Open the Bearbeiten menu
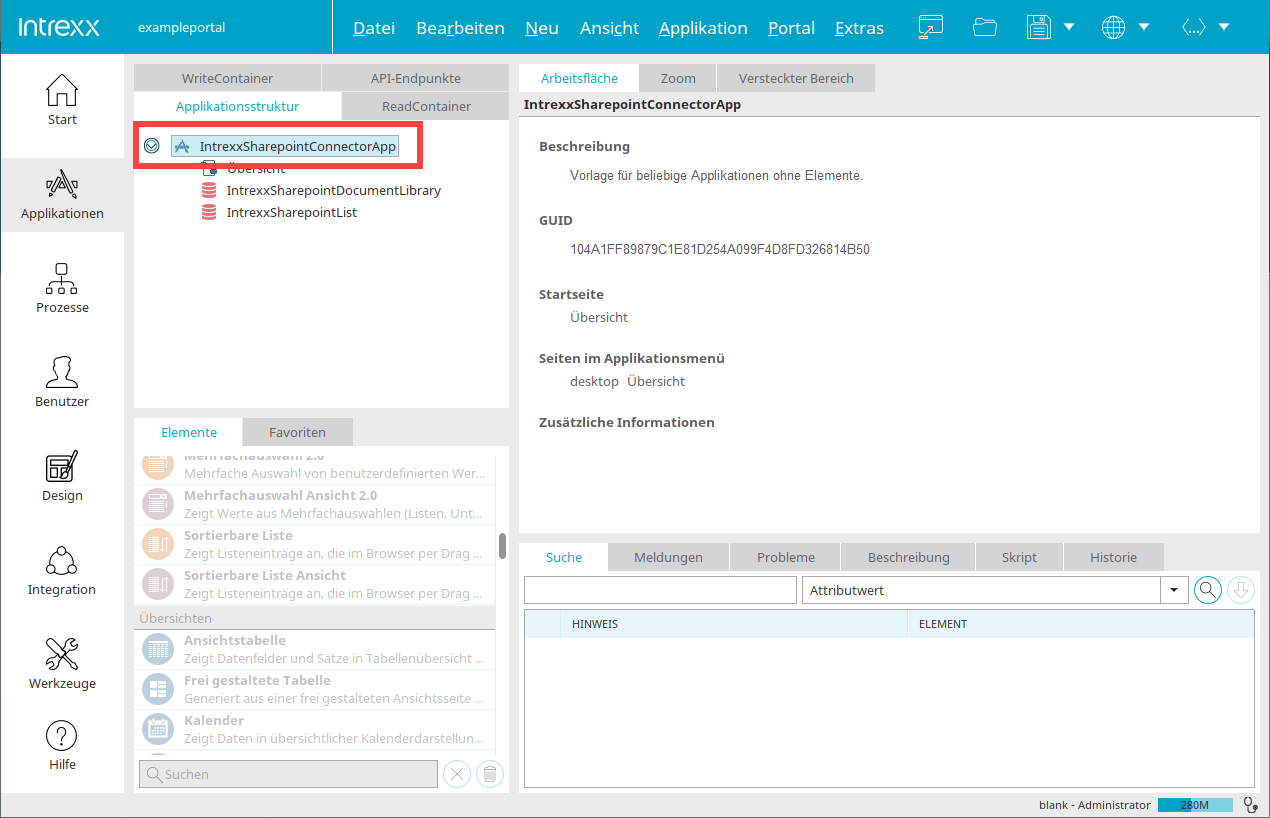 pos(460,28)
